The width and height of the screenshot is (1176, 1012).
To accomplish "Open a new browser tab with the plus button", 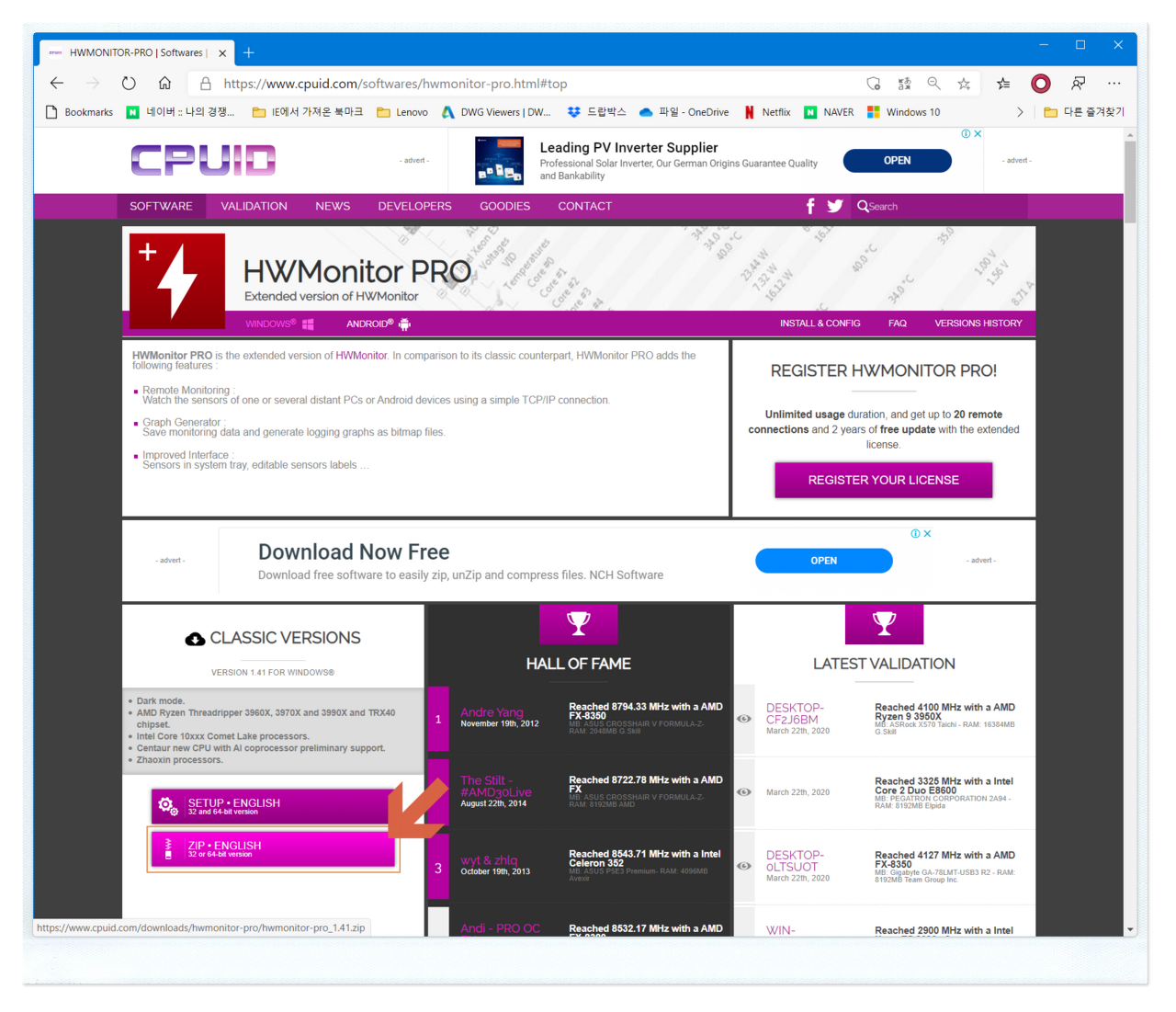I will (x=249, y=52).
